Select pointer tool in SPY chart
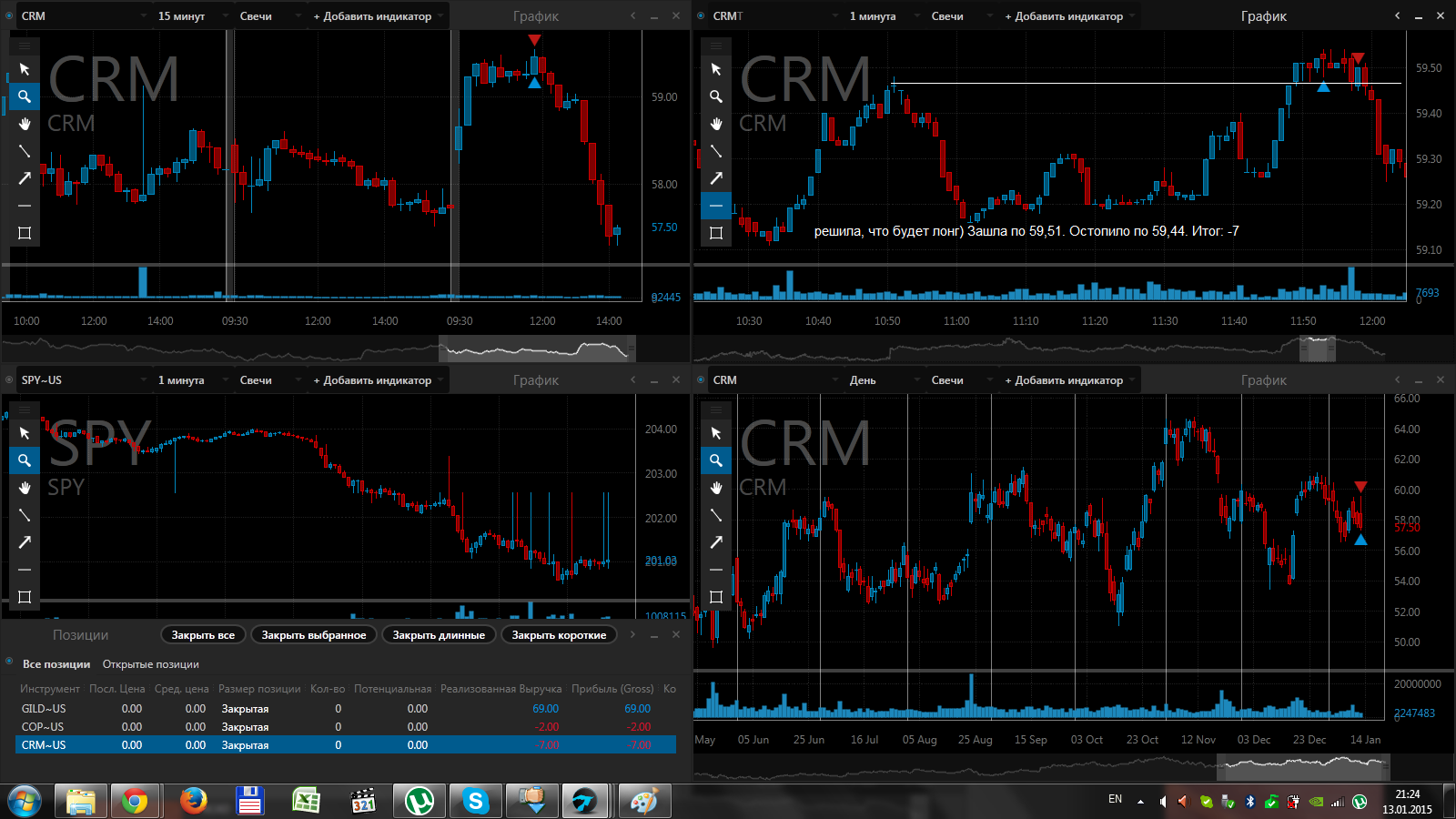This screenshot has height=819, width=1456. point(25,433)
